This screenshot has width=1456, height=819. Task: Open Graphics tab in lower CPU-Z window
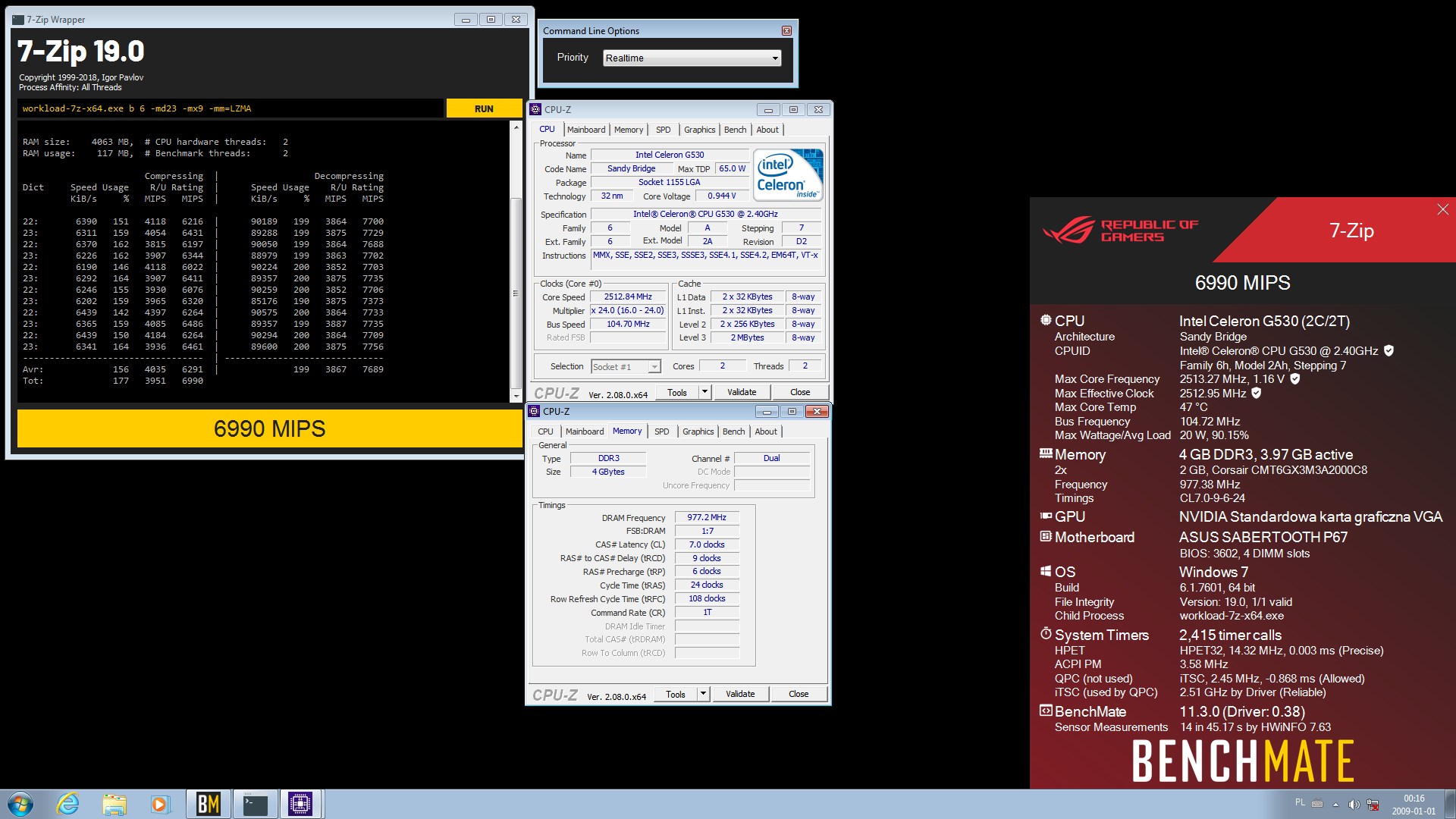(x=698, y=431)
